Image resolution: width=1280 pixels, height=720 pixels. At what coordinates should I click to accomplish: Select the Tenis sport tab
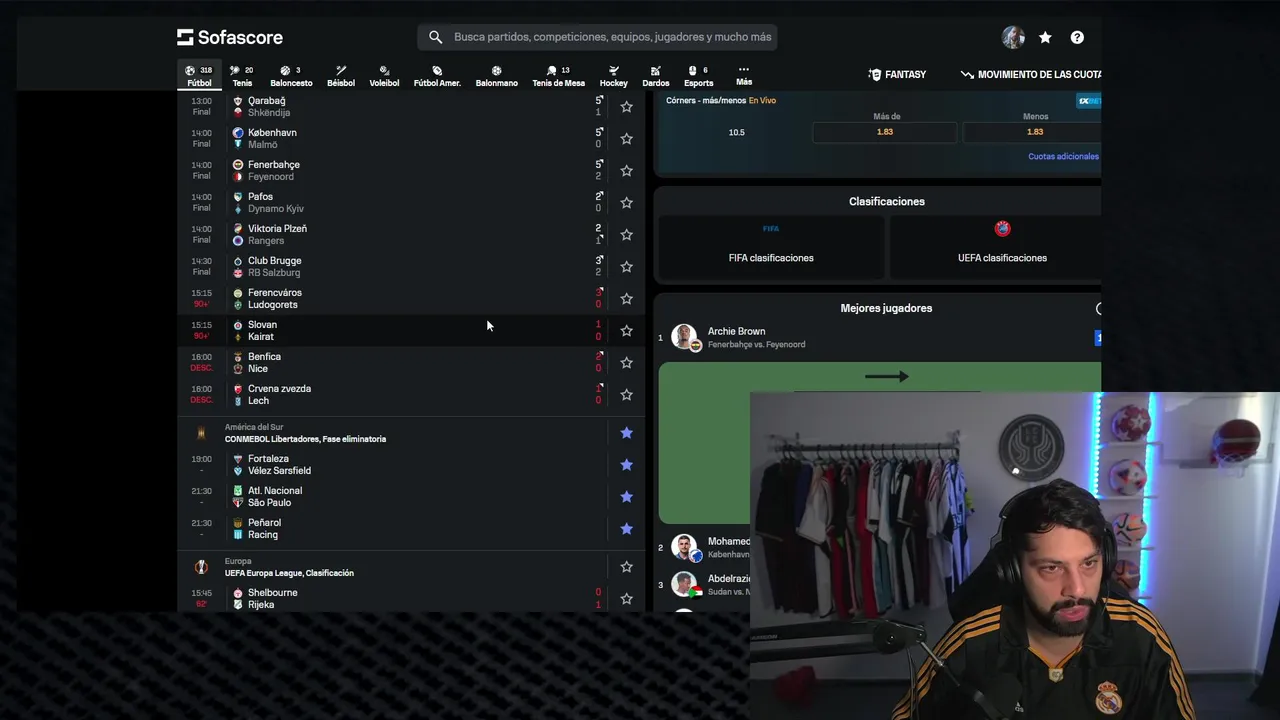coord(242,76)
